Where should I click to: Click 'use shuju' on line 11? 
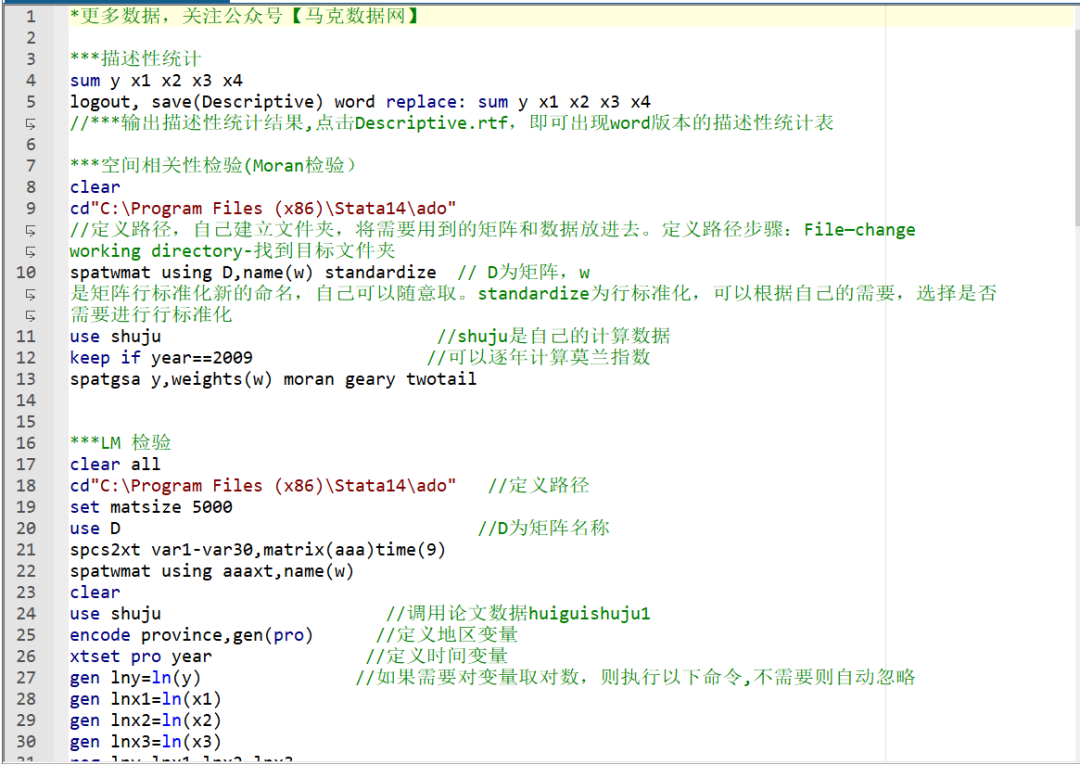(x=116, y=337)
